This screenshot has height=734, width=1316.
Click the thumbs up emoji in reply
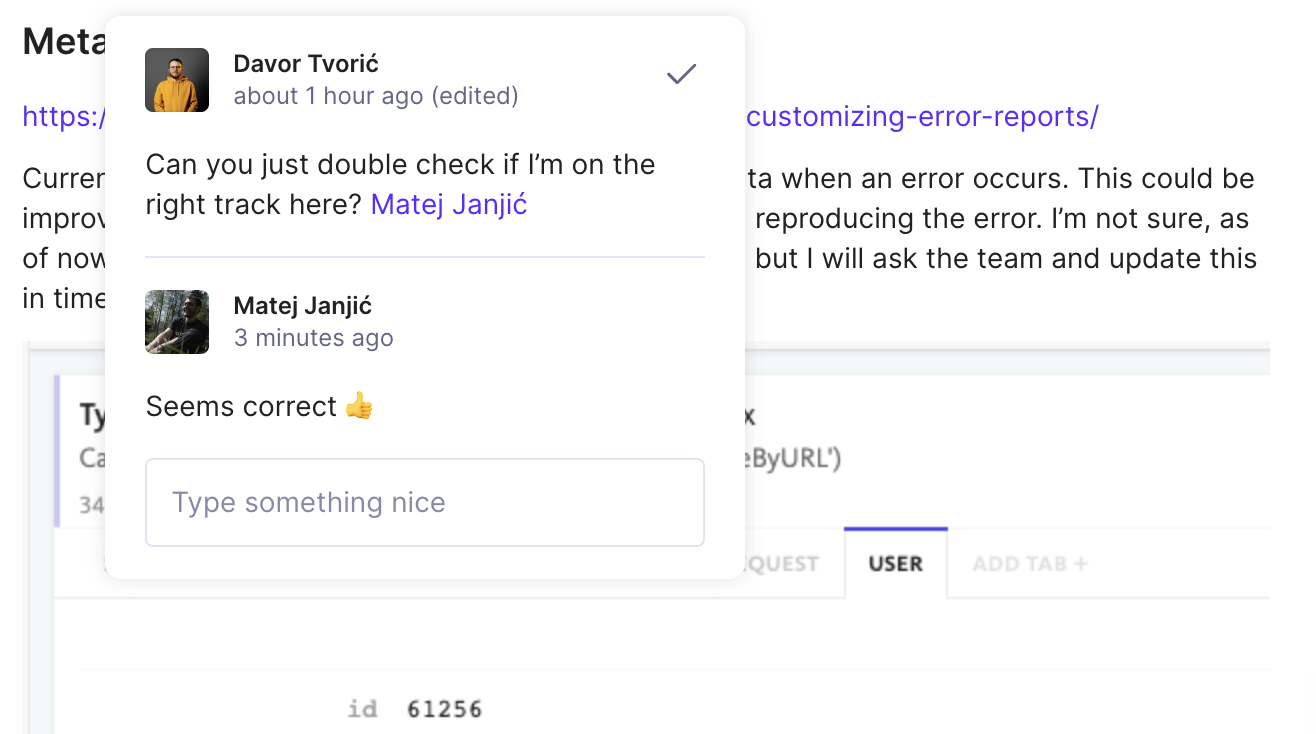(358, 406)
